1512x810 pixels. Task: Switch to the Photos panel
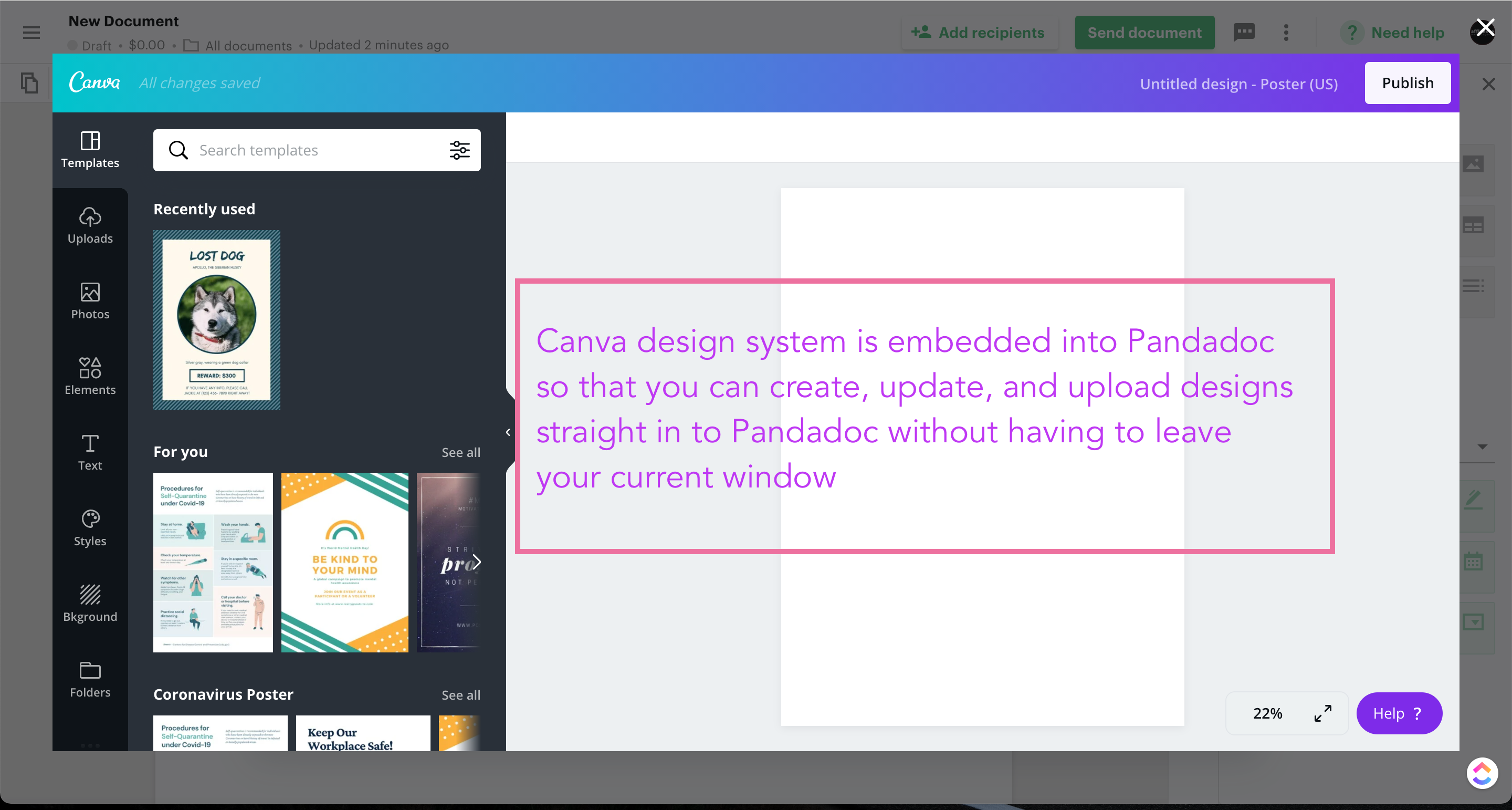point(90,302)
